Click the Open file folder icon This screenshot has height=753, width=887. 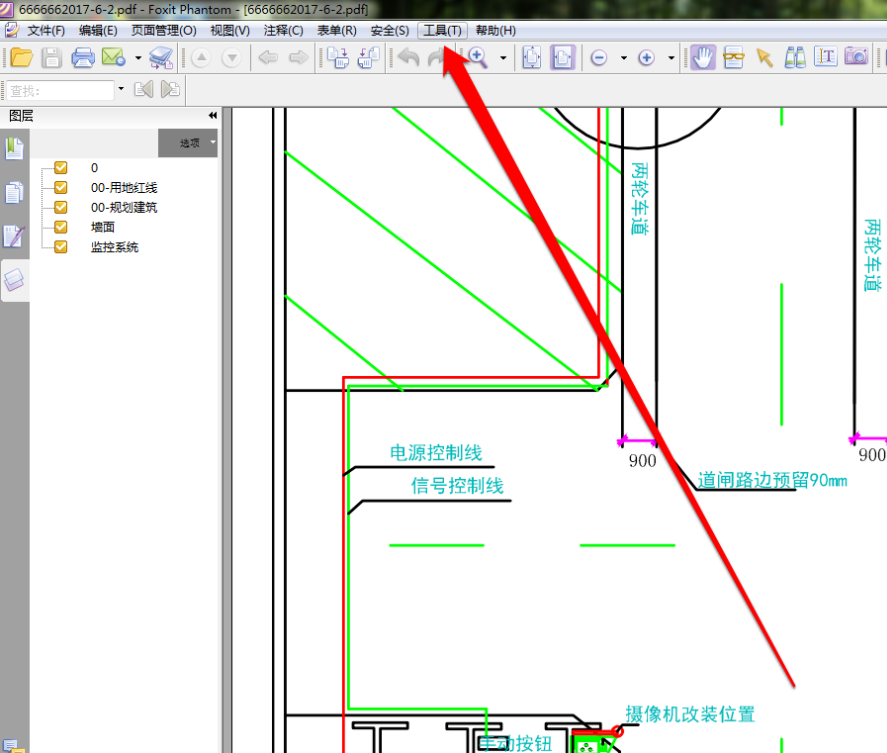tap(22, 57)
